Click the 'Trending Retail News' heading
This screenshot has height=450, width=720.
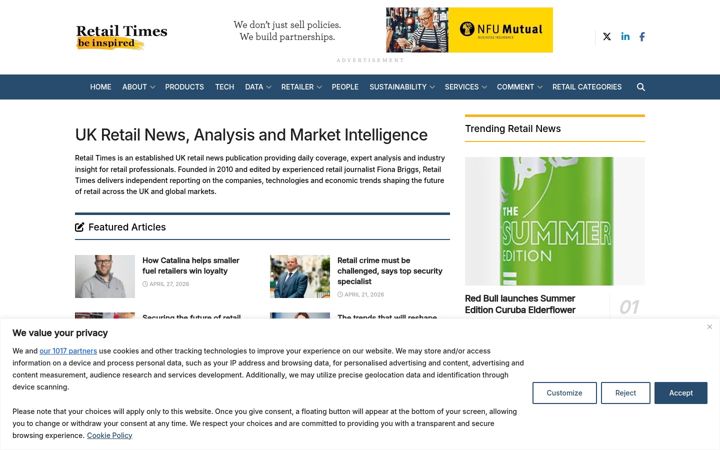[x=512, y=129]
